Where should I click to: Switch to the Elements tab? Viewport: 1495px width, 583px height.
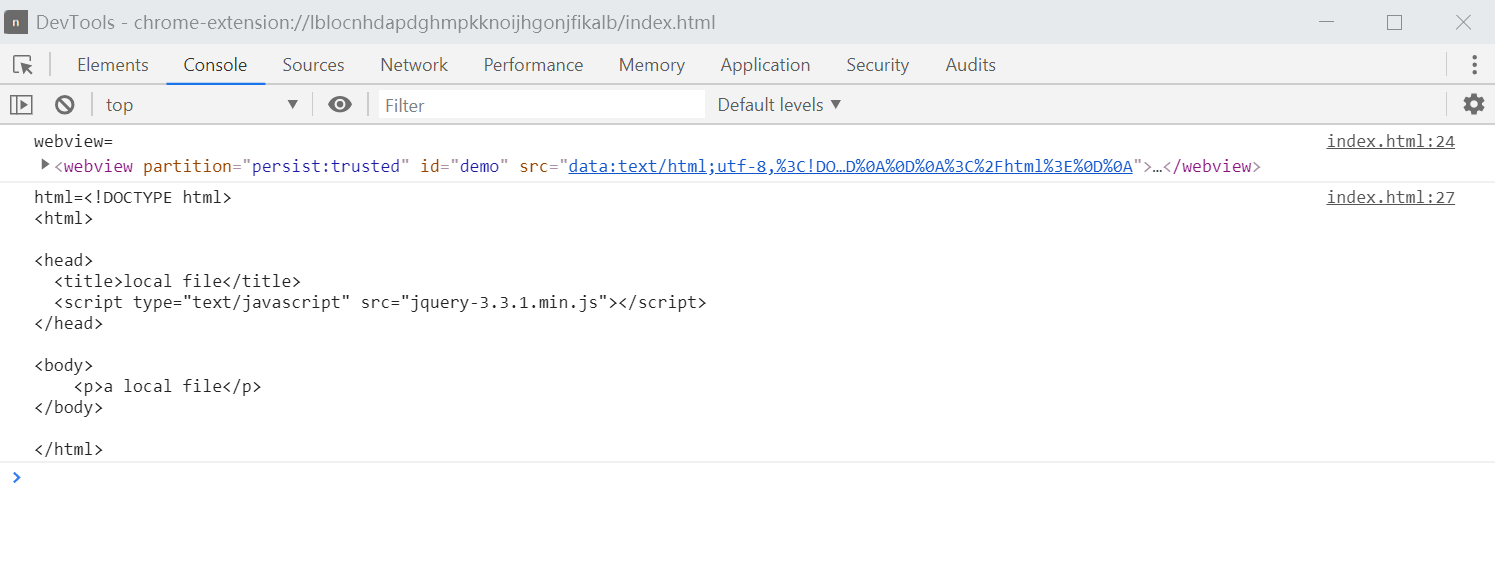(112, 64)
